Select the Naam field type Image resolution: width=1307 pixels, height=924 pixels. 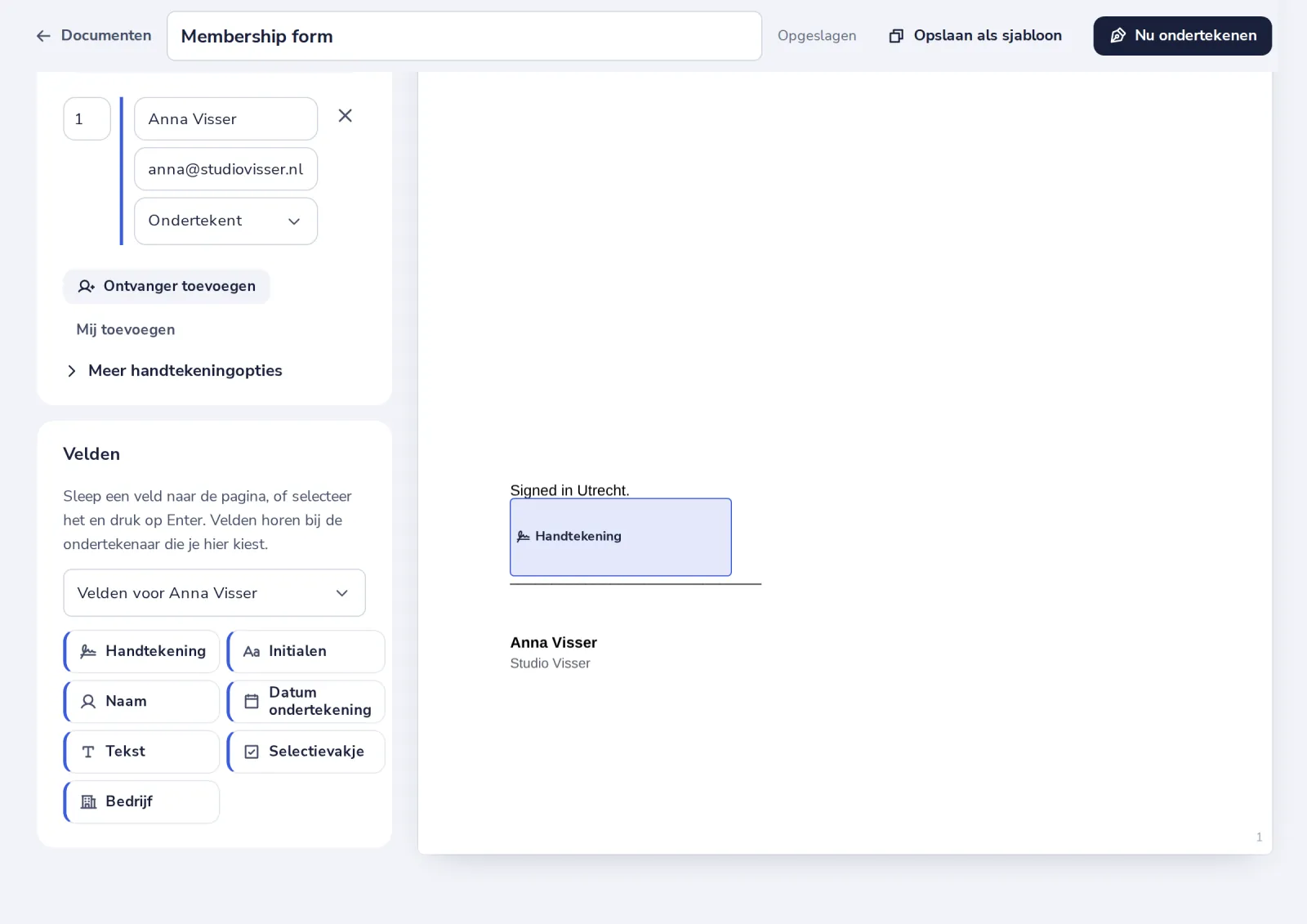pyautogui.click(x=141, y=702)
